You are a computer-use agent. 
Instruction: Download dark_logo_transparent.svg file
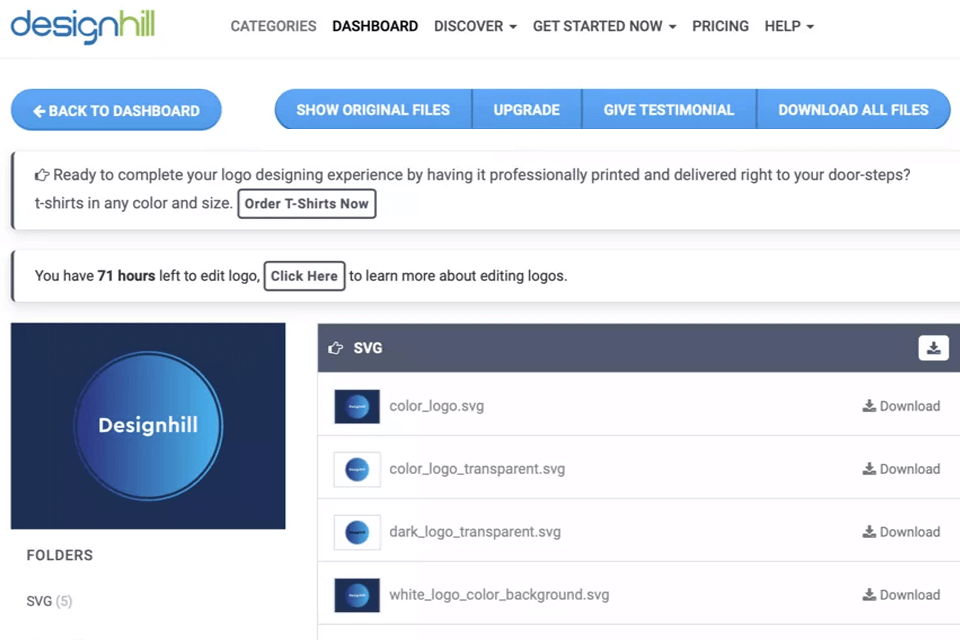(x=901, y=532)
